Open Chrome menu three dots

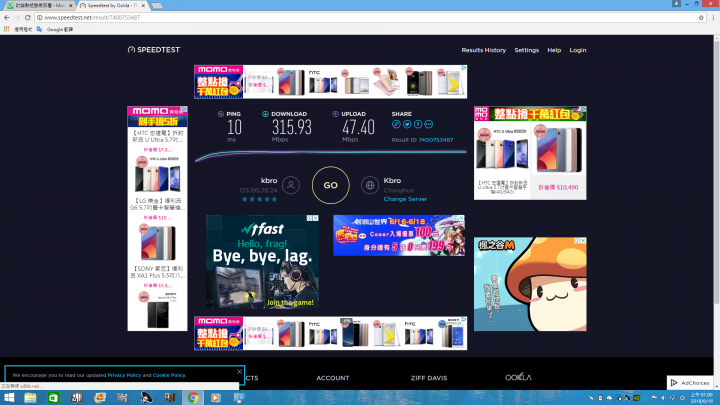pos(713,17)
